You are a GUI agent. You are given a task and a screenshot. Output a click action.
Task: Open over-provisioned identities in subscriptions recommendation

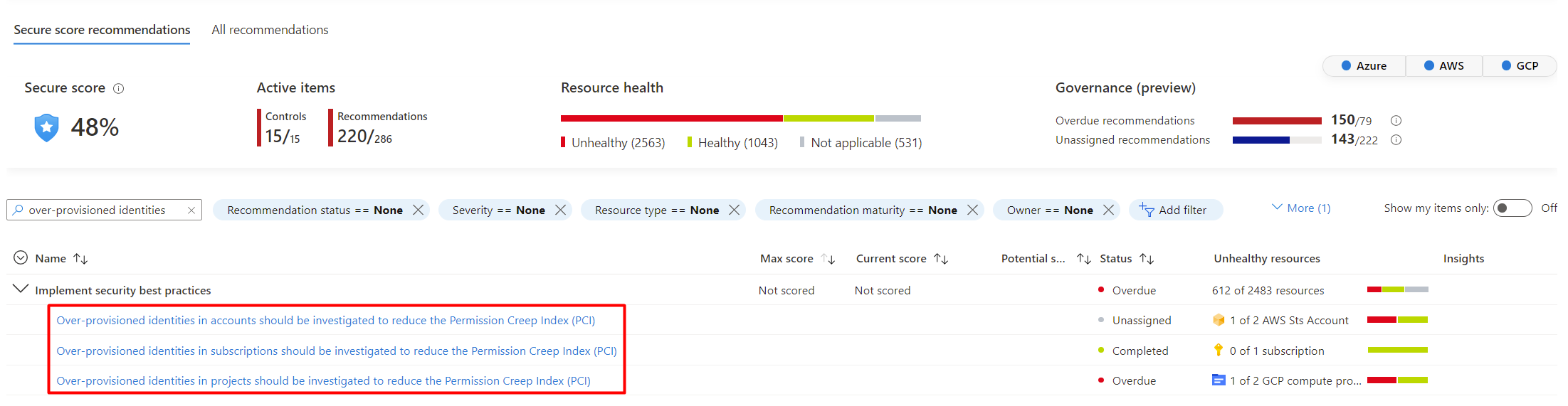point(336,351)
